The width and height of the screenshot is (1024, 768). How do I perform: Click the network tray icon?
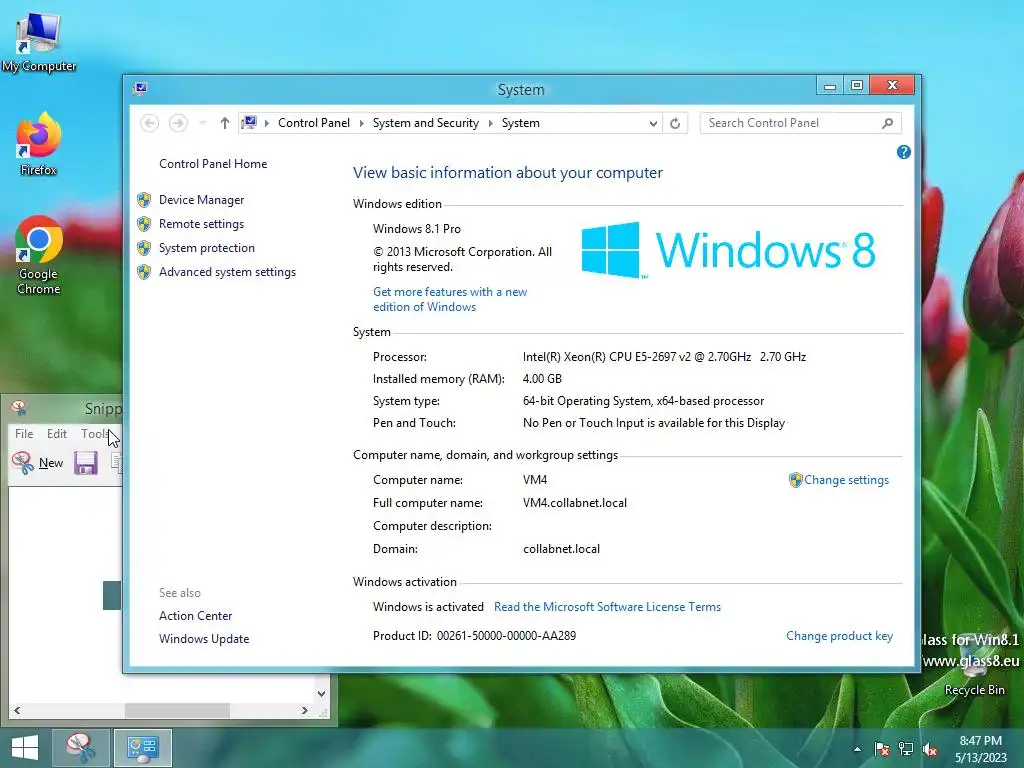tap(906, 749)
